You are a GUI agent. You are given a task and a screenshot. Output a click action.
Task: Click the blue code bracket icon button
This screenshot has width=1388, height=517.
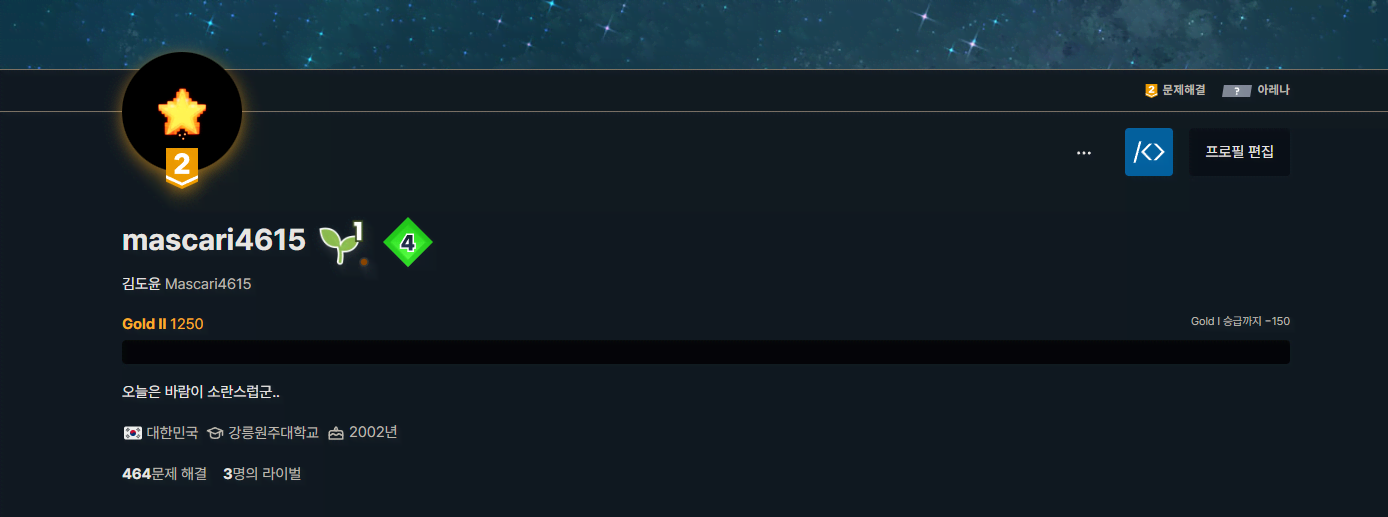(x=1149, y=152)
